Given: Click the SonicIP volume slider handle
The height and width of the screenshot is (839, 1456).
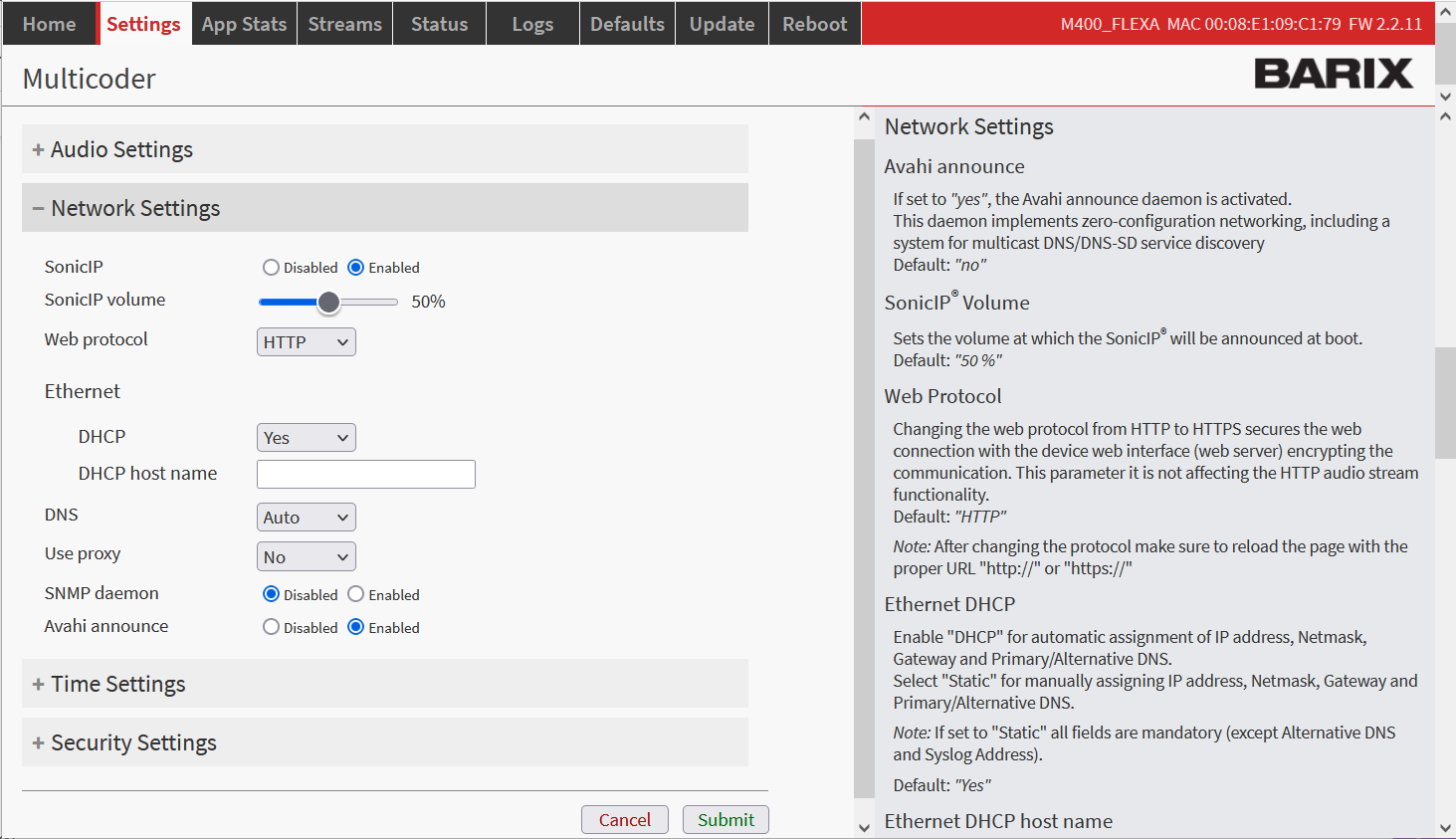Looking at the screenshot, I should click(328, 302).
